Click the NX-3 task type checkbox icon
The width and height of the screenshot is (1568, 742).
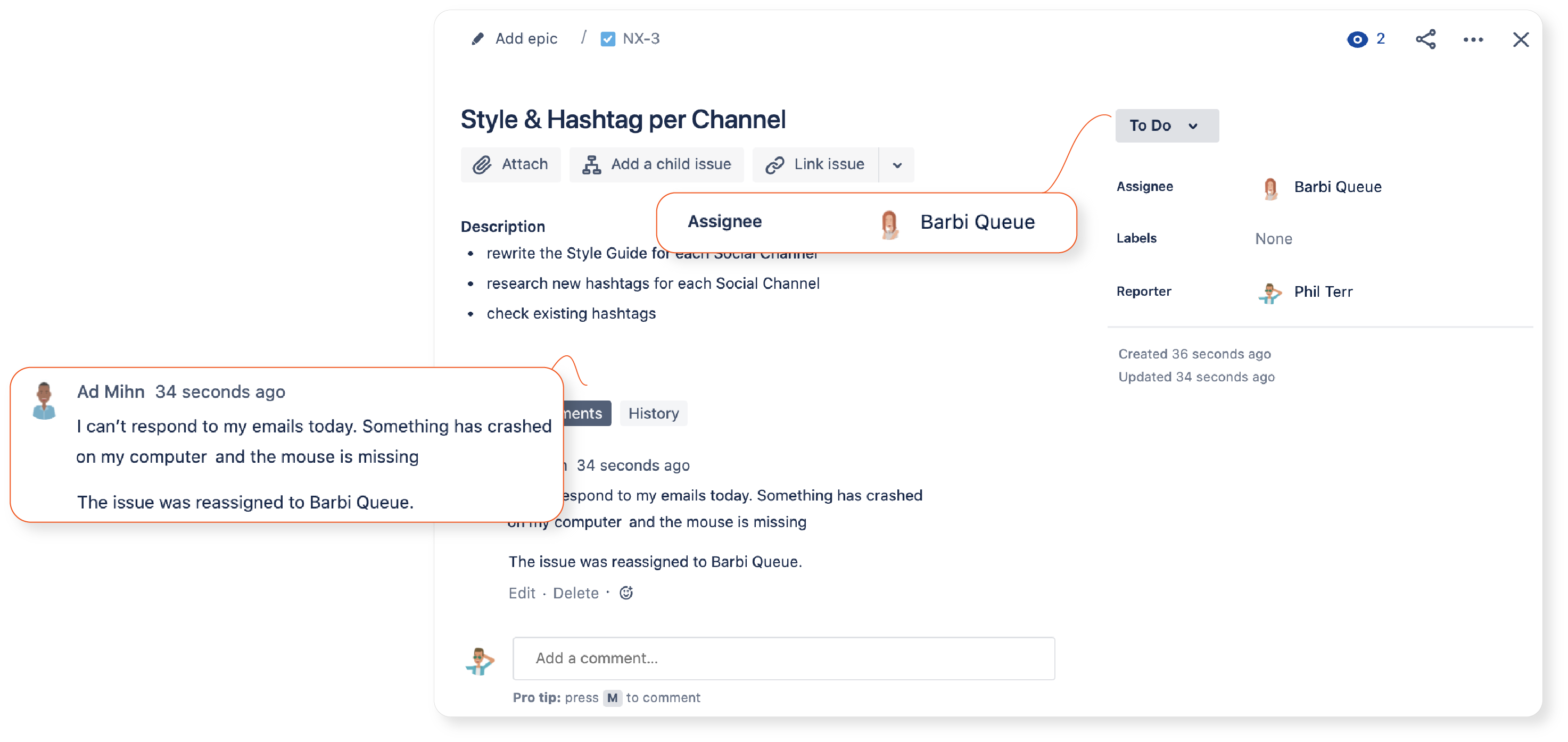click(607, 39)
